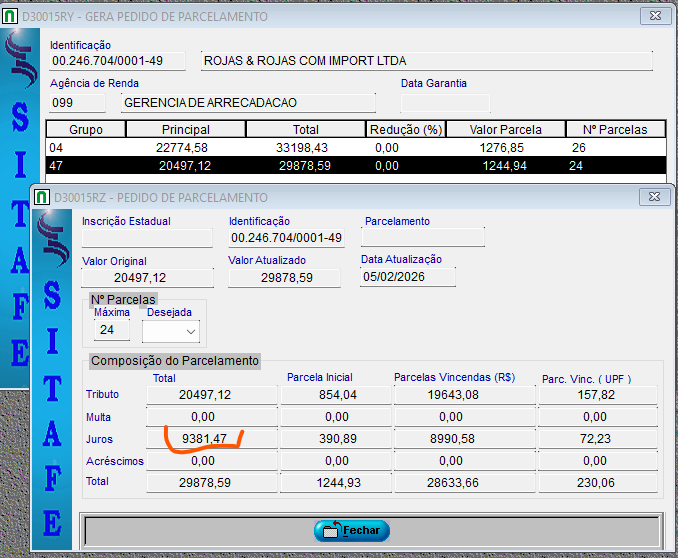The height and width of the screenshot is (558, 678).
Task: Click the Agência de Renda code field
Action: click(77, 102)
